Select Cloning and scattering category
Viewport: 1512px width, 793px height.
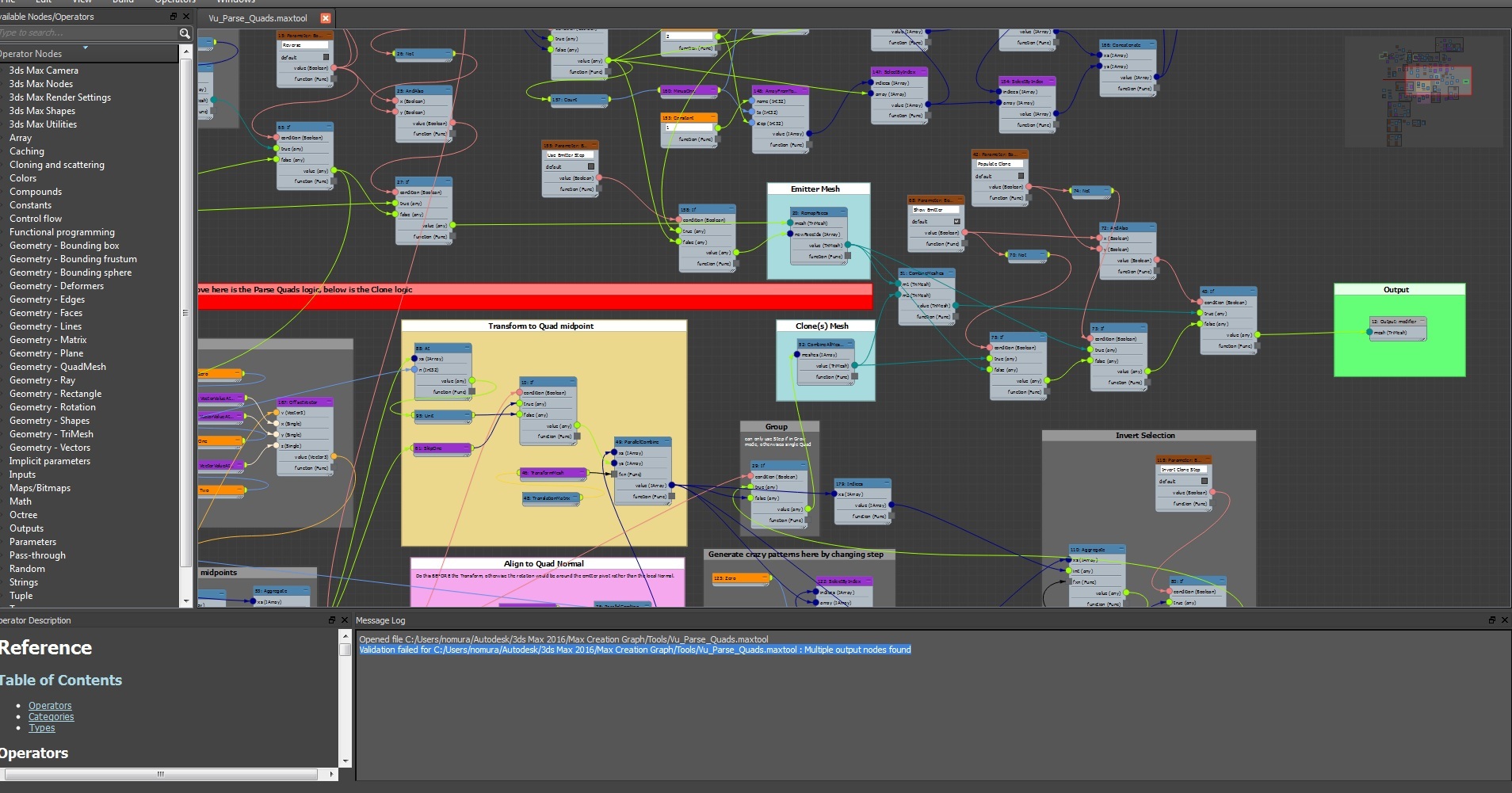pos(57,165)
